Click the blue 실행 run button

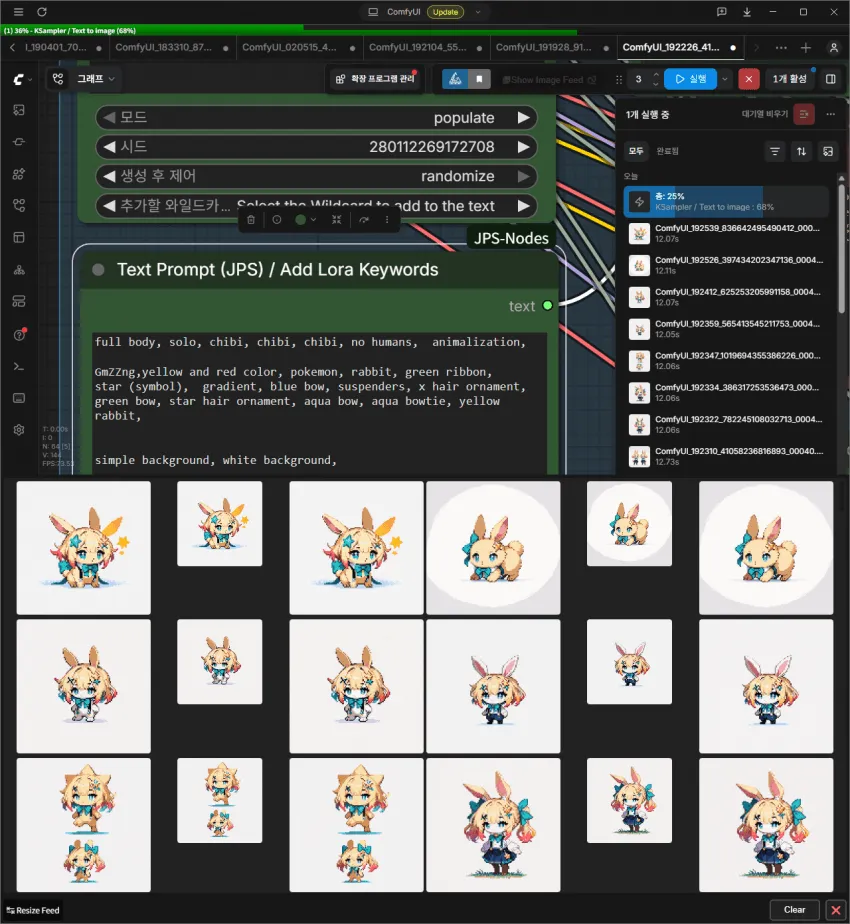point(690,79)
